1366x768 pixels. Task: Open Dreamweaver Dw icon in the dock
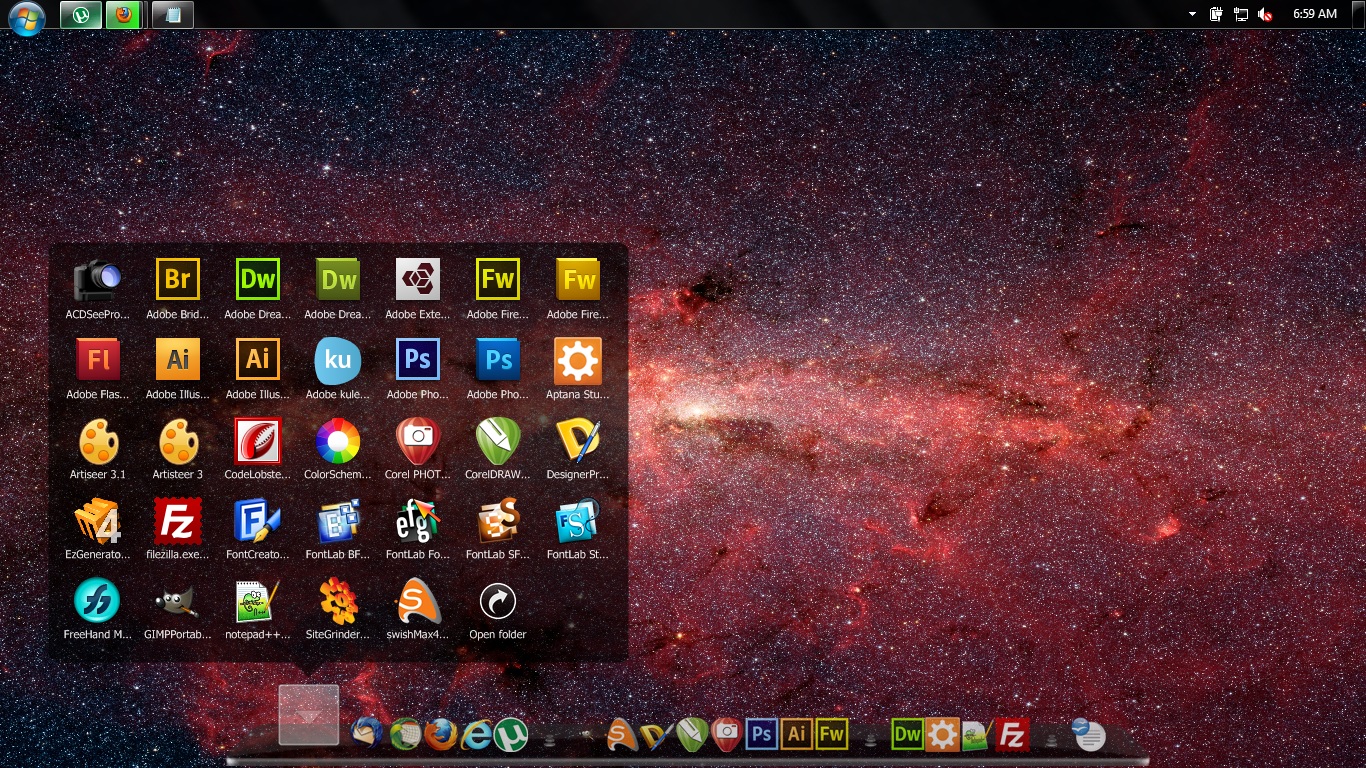(907, 734)
